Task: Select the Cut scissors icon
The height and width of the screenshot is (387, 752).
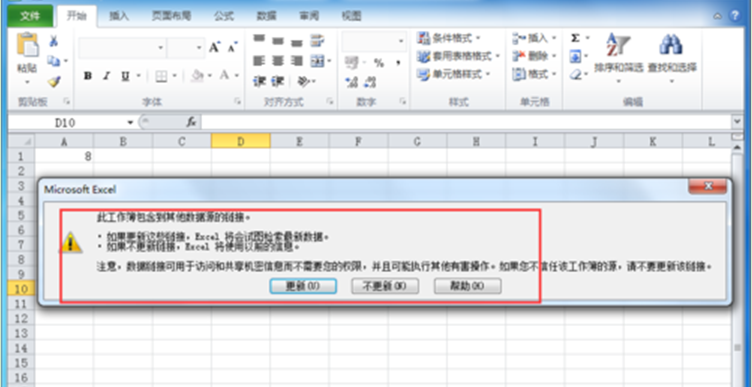Action: click(54, 42)
